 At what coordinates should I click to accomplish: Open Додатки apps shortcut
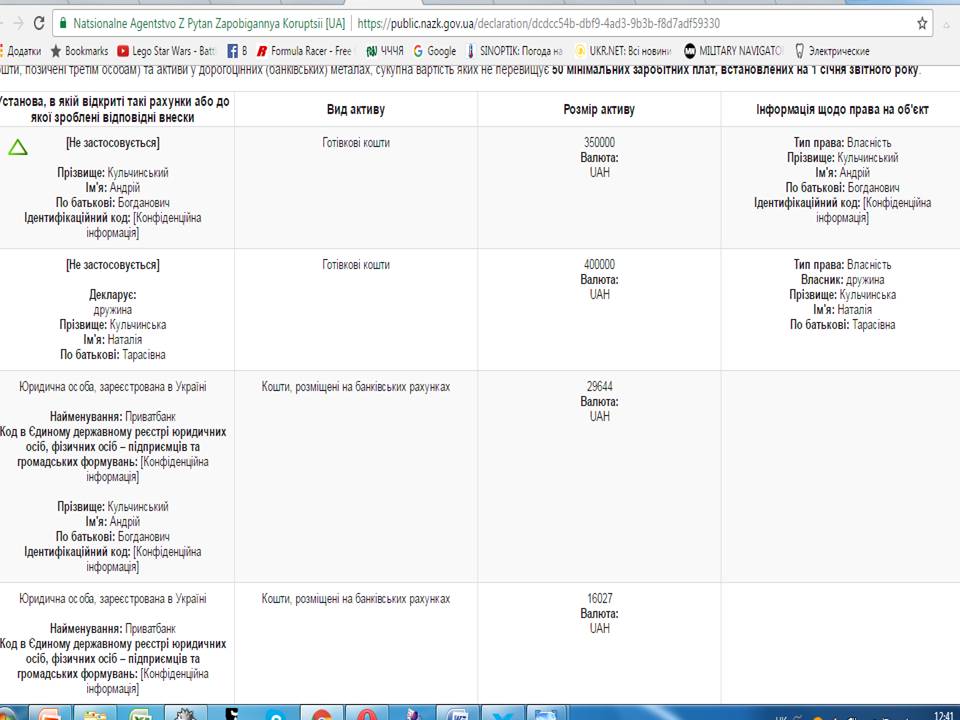pyautogui.click(x=20, y=51)
